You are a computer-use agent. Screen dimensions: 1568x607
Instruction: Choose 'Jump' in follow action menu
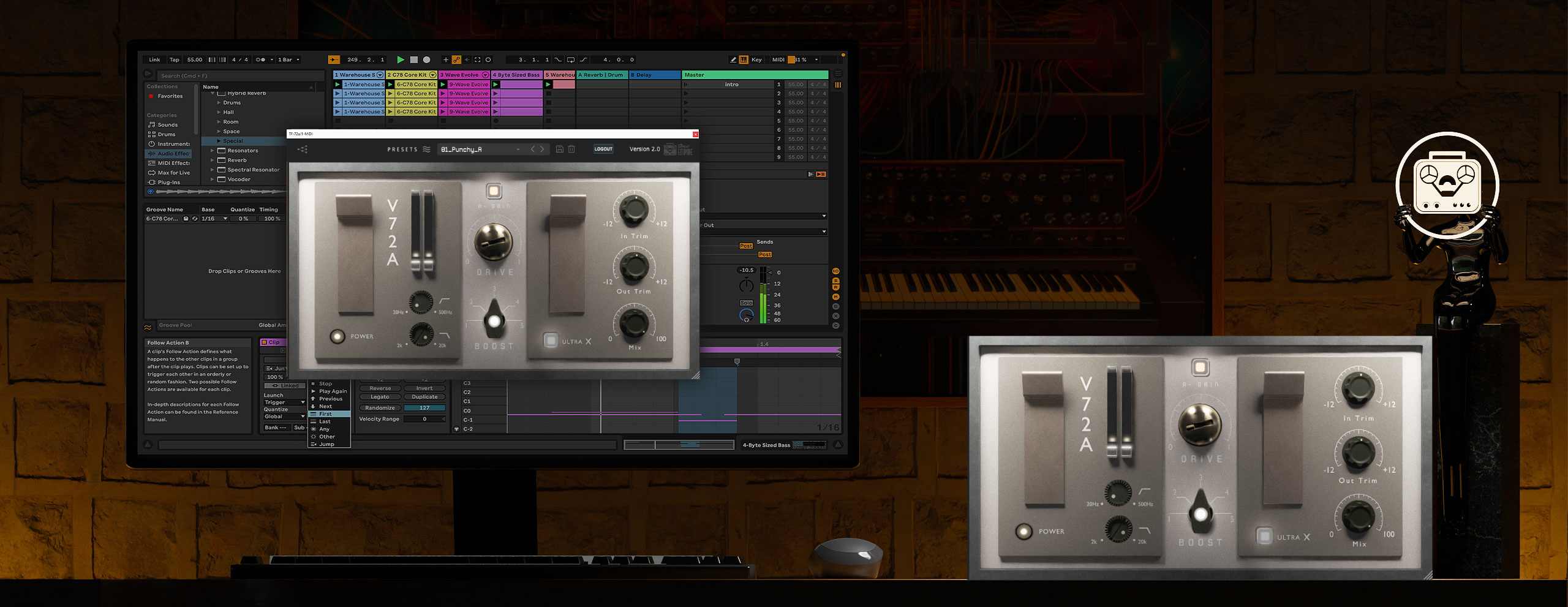(x=326, y=444)
